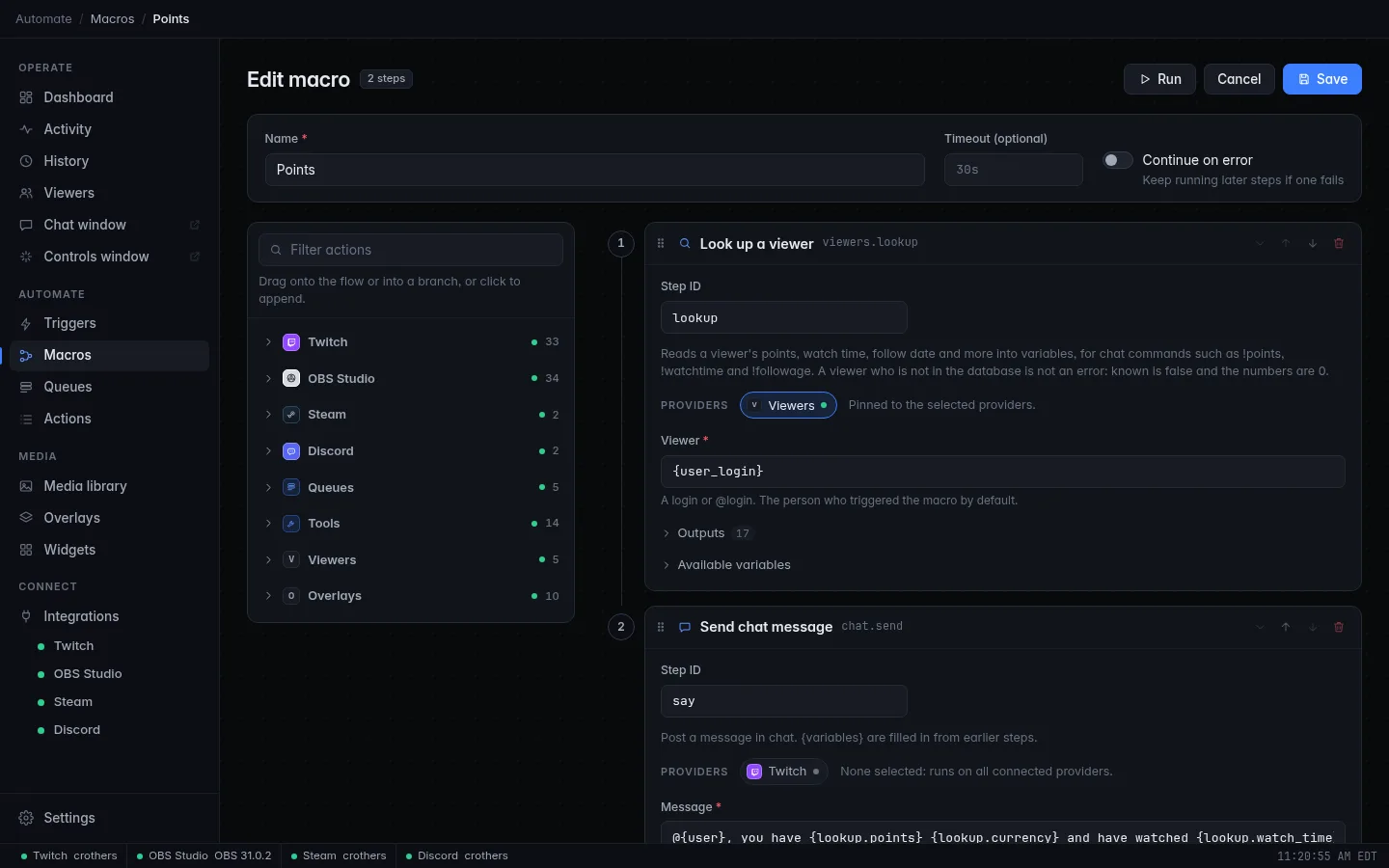Viewport: 1389px width, 868px height.
Task: Save the macro
Action: [1321, 79]
